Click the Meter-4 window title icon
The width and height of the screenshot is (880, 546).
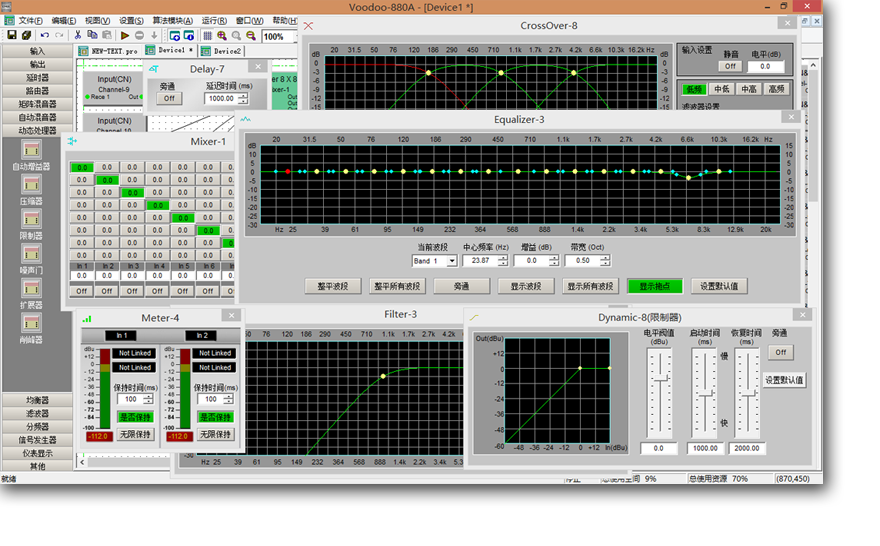coord(87,319)
